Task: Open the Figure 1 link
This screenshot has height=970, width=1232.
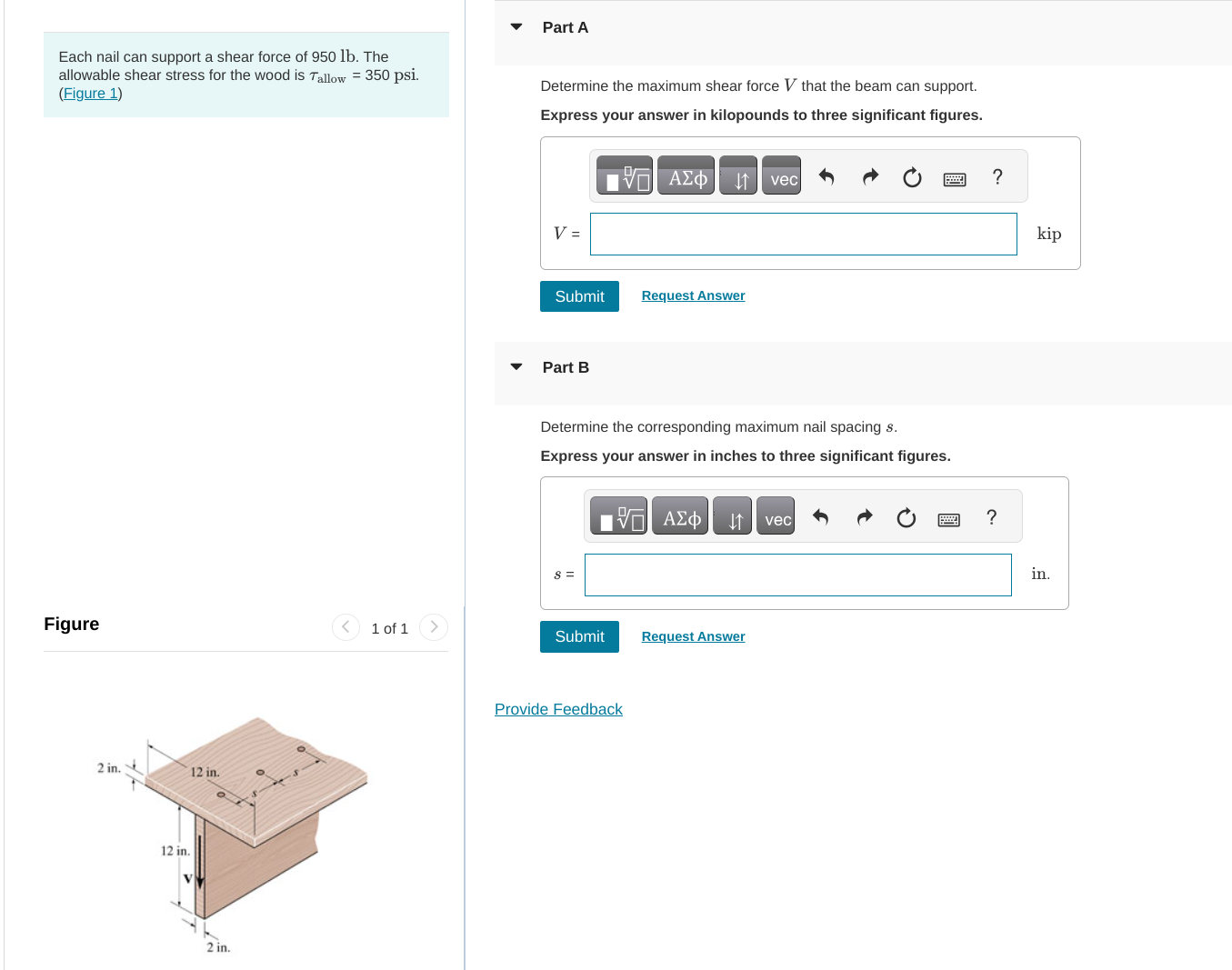Action: [90, 93]
